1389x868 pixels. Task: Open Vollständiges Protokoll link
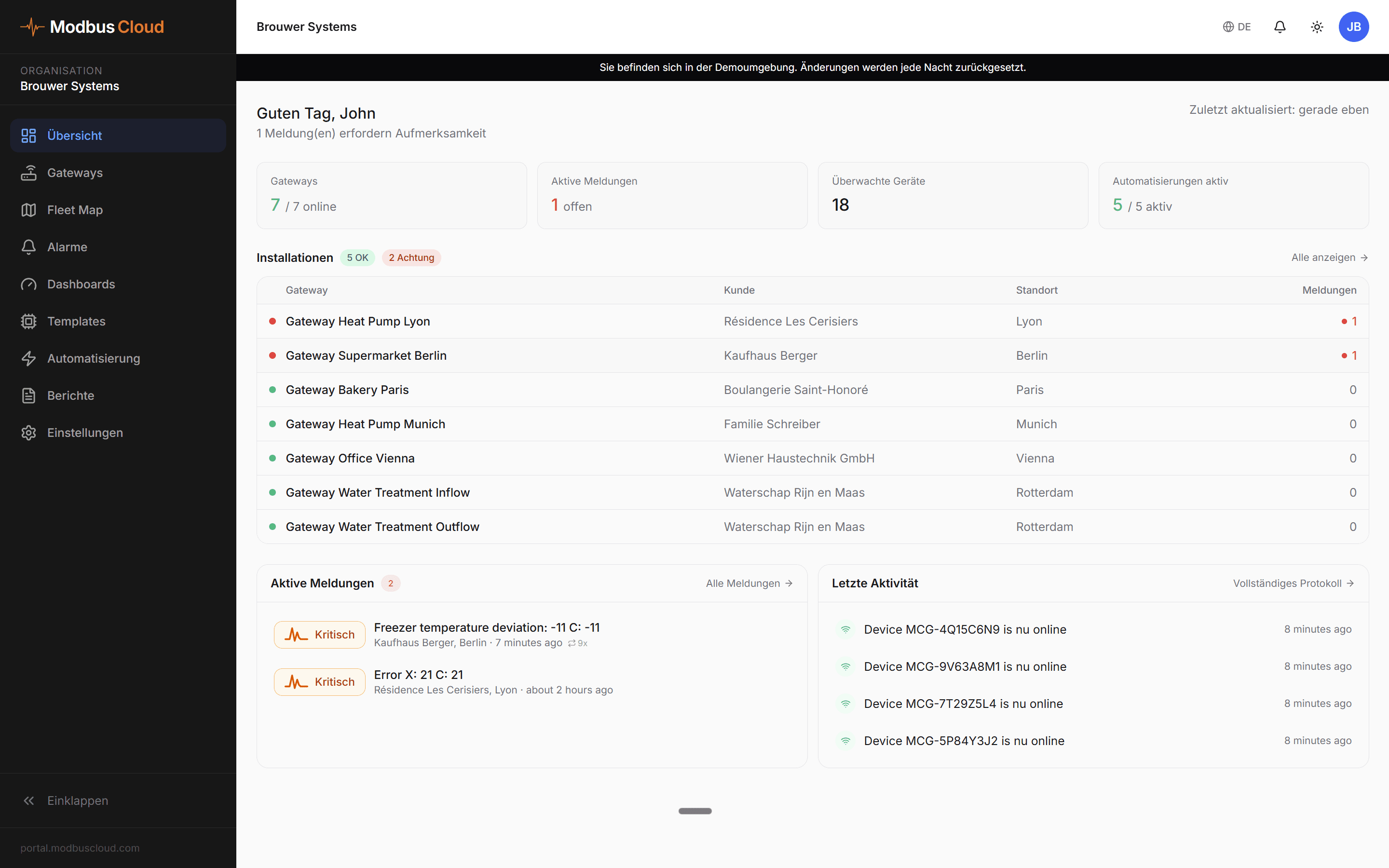[1293, 583]
